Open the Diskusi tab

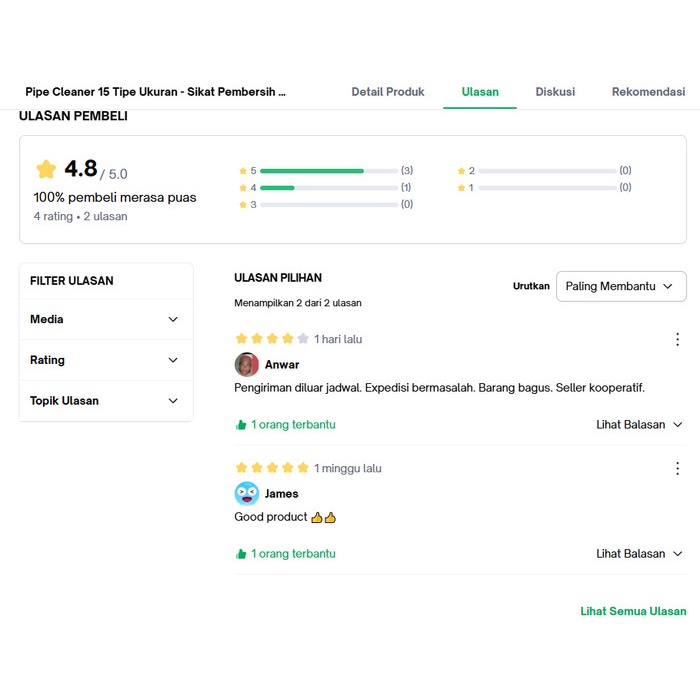click(555, 92)
